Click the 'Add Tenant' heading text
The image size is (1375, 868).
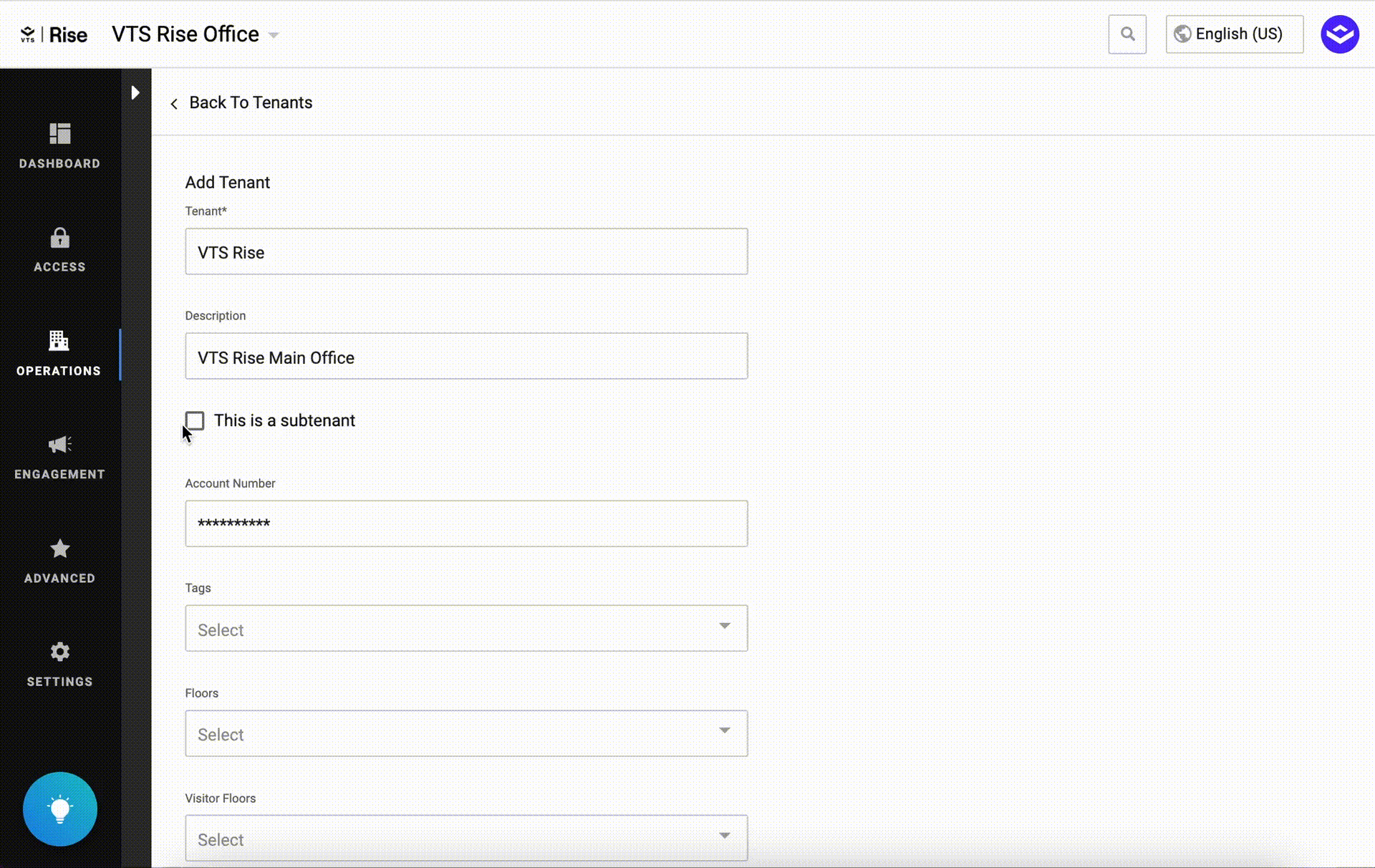pyautogui.click(x=228, y=183)
